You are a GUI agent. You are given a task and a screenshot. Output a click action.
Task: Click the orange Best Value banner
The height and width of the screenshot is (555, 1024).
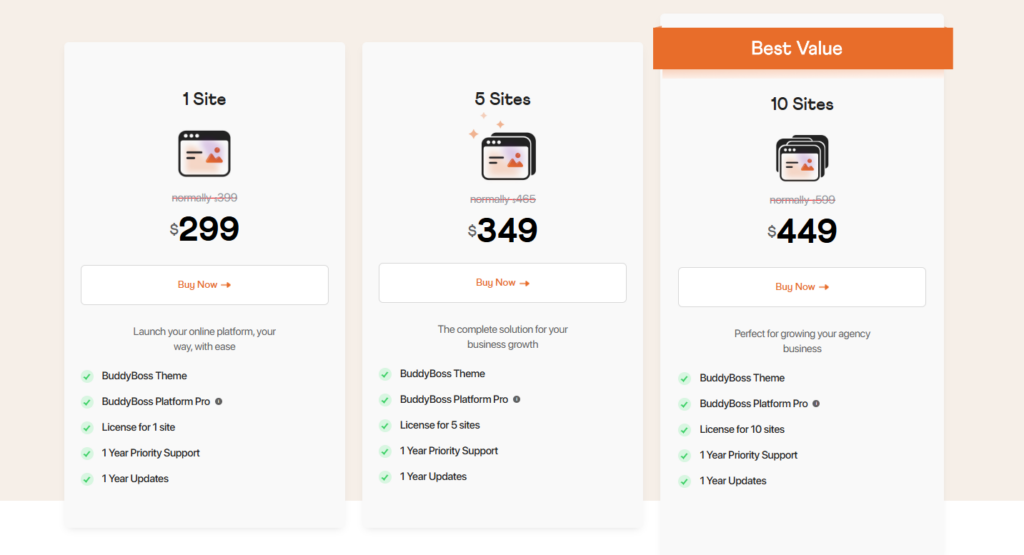(802, 48)
